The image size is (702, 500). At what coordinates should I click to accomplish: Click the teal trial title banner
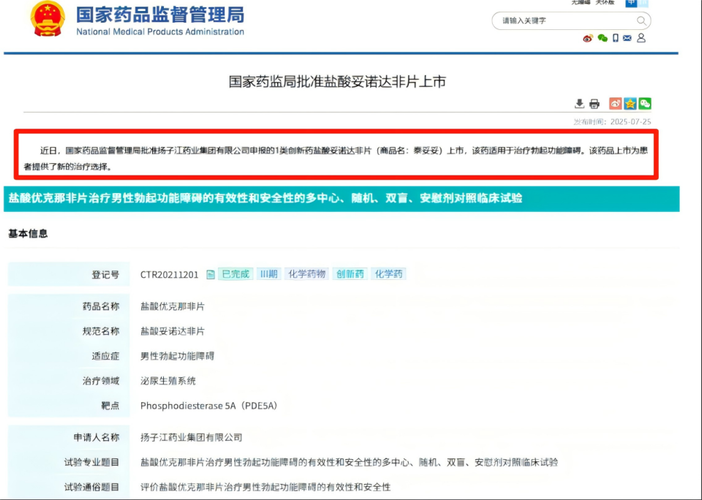tap(342, 198)
